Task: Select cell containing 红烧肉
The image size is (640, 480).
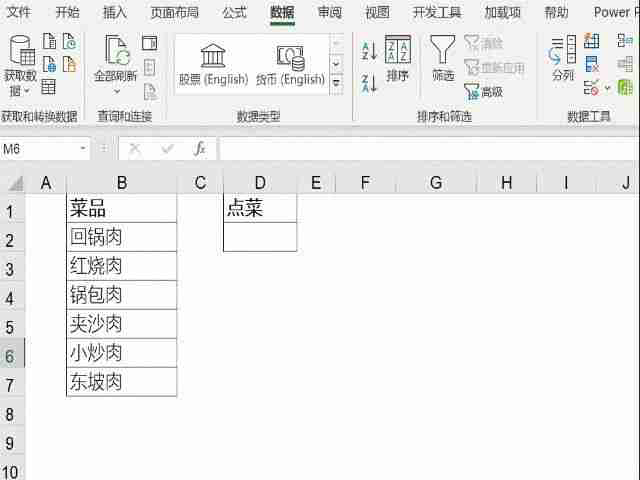Action: [x=122, y=266]
